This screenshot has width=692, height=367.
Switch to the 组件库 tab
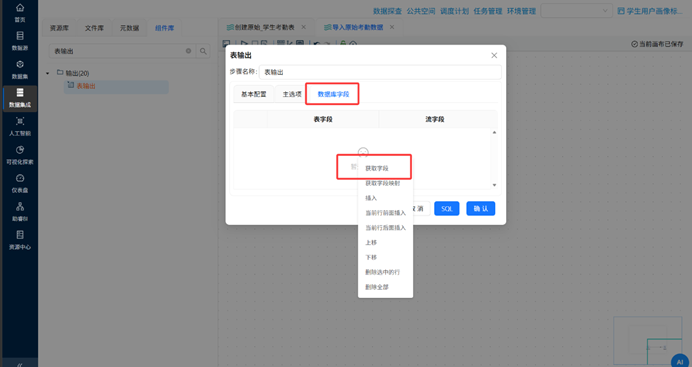(x=165, y=28)
